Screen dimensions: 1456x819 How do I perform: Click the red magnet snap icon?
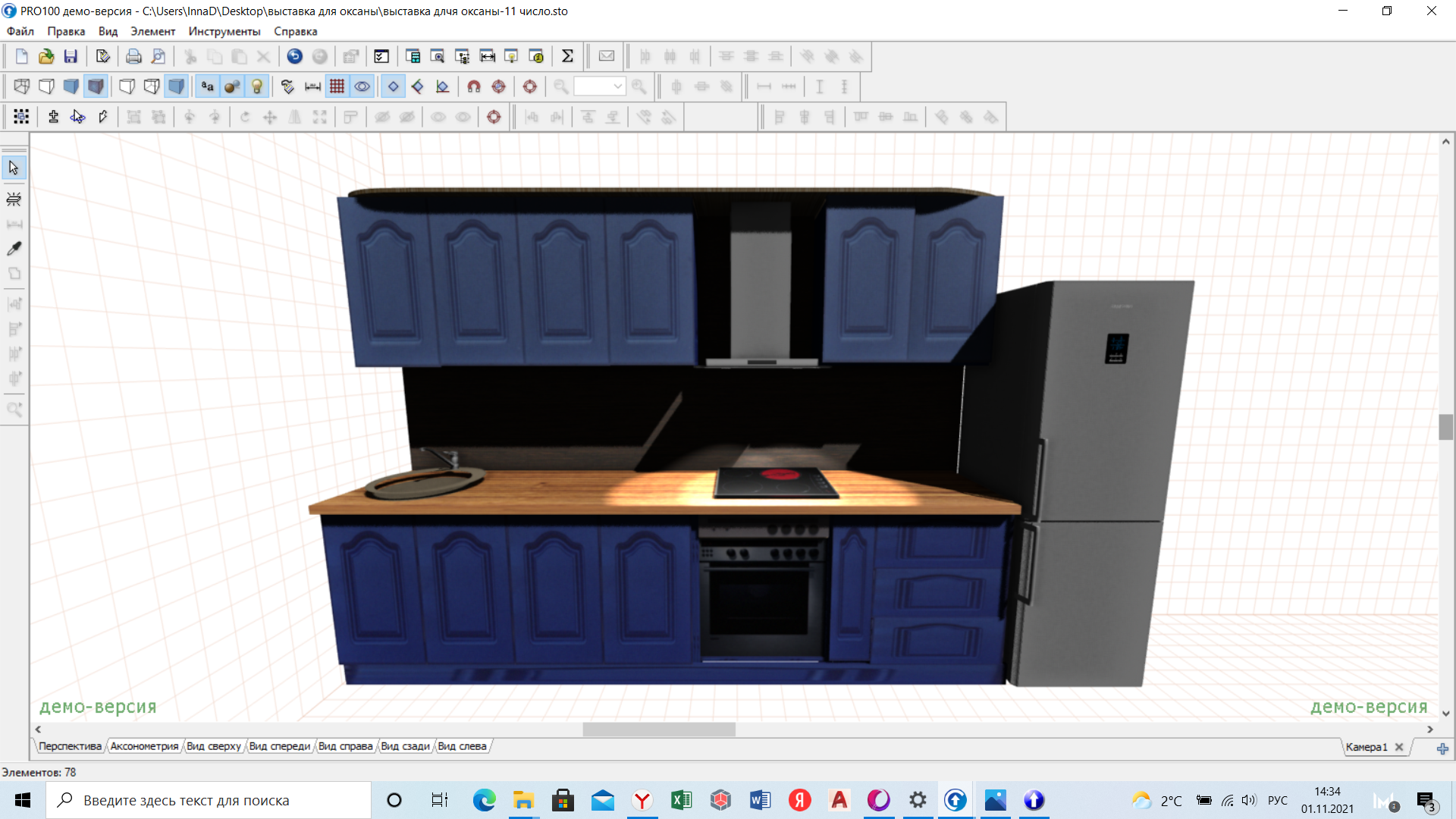(x=474, y=86)
